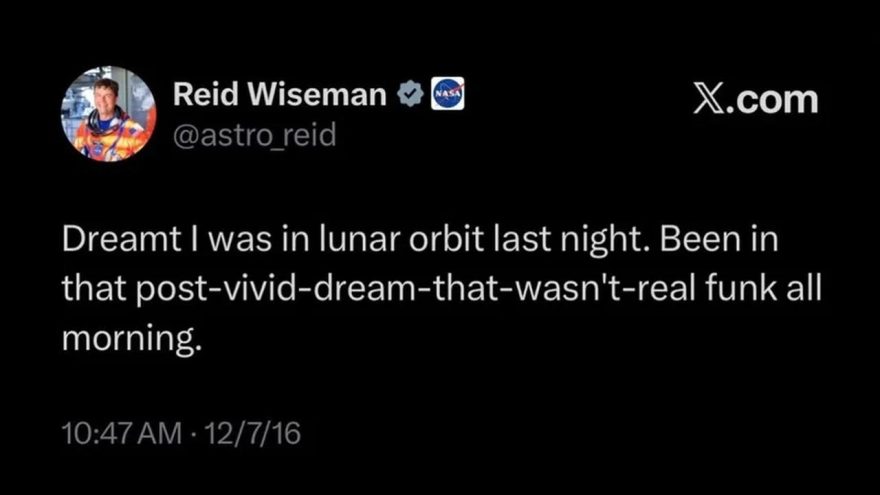880x495 pixels.
Task: Click the 12/7/16 post date
Action: 252,434
